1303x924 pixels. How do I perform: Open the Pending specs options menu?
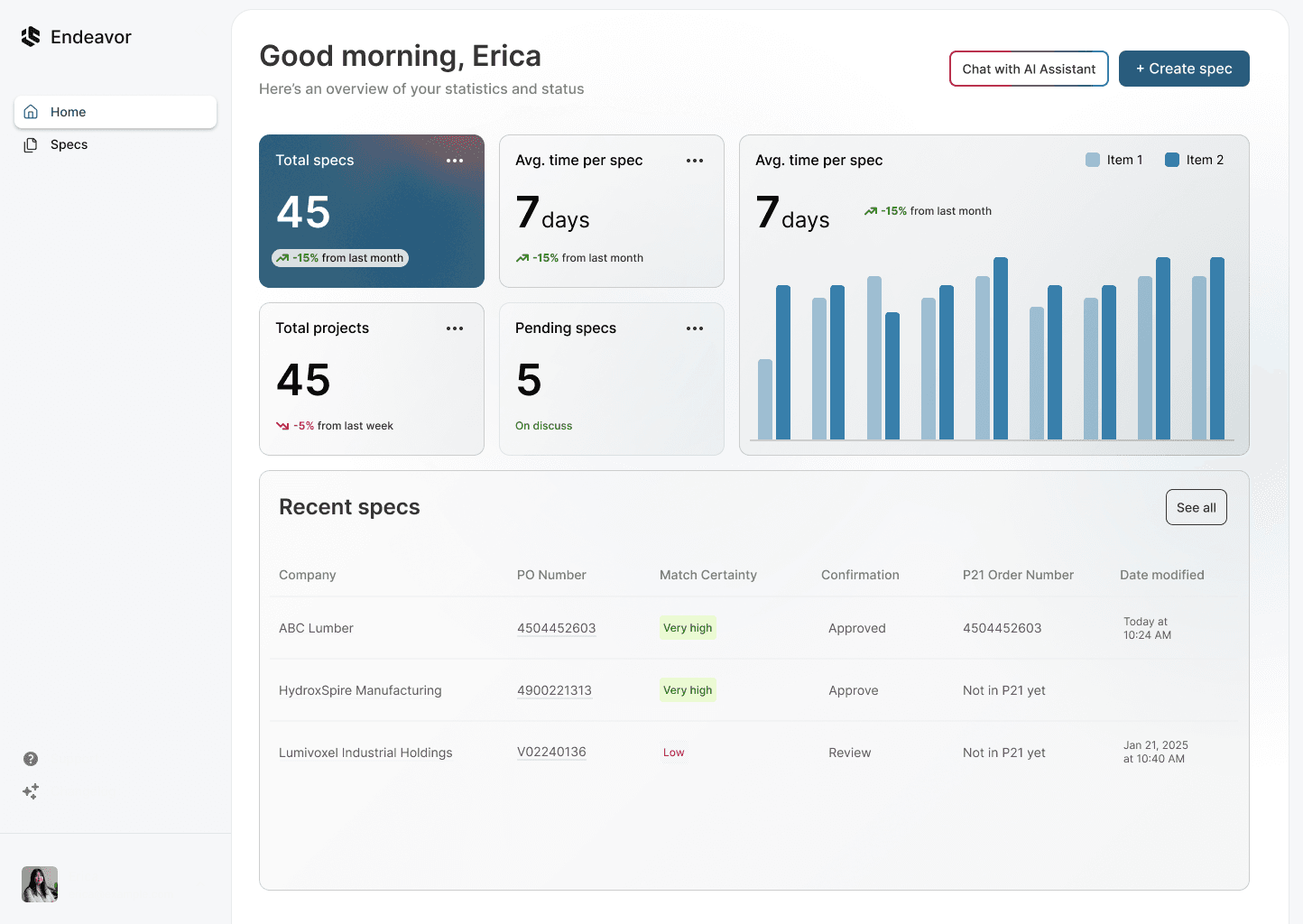click(x=695, y=328)
